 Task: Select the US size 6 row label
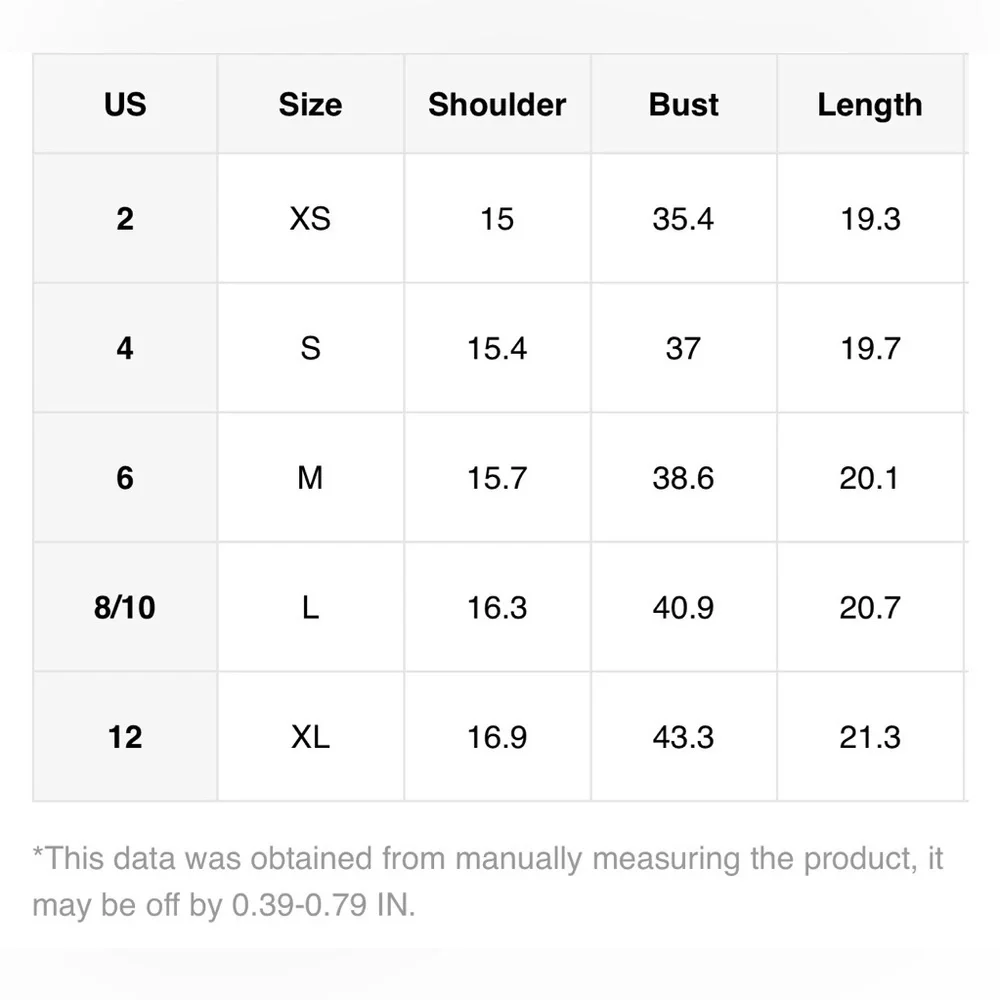pos(125,478)
